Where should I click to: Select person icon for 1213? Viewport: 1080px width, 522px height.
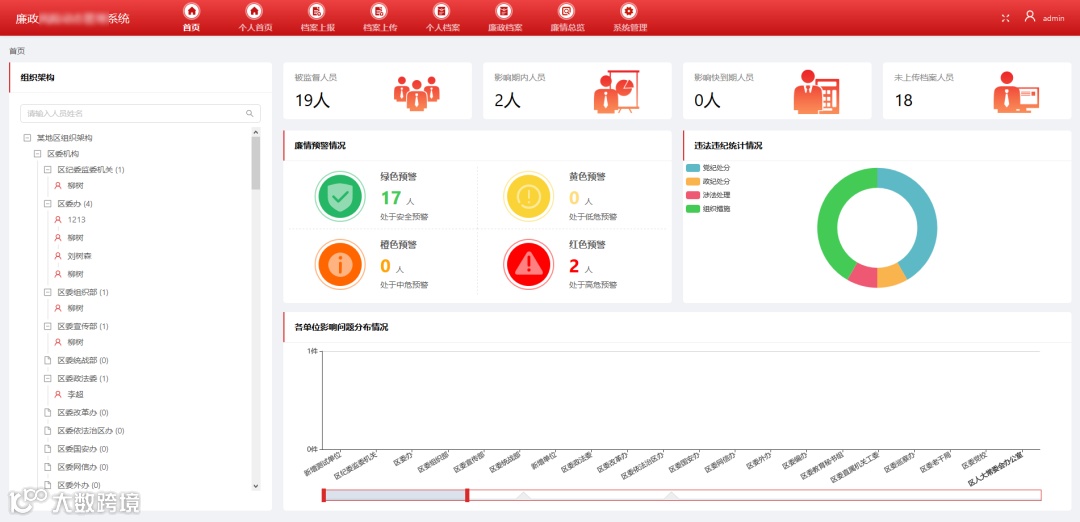(x=59, y=220)
